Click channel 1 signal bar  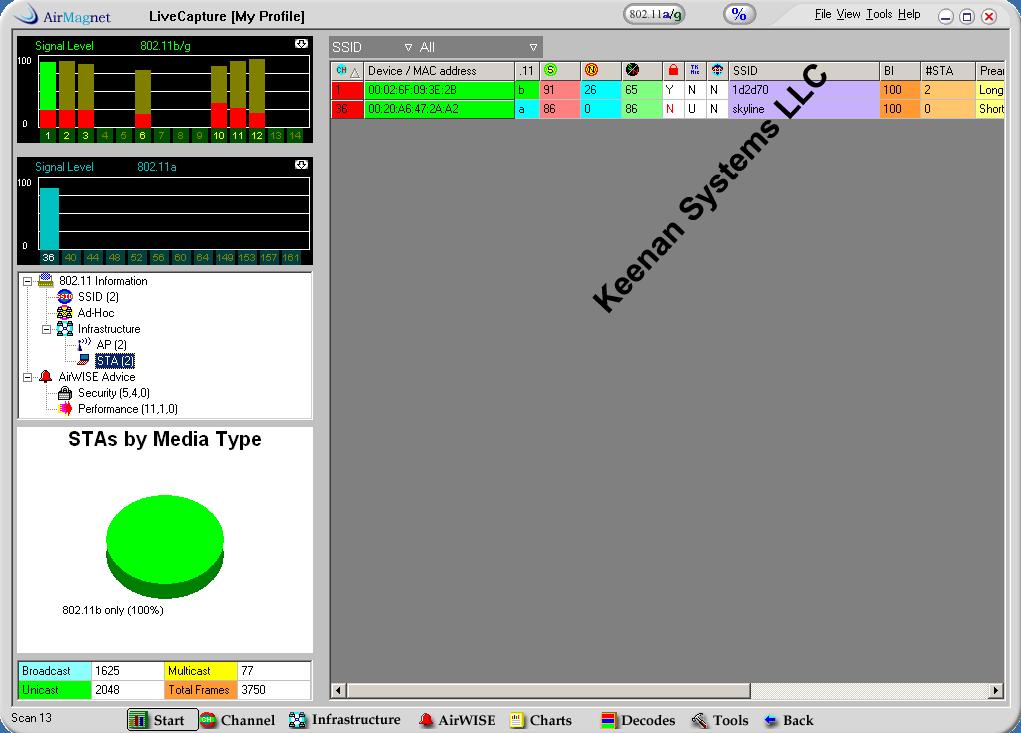[x=48, y=94]
